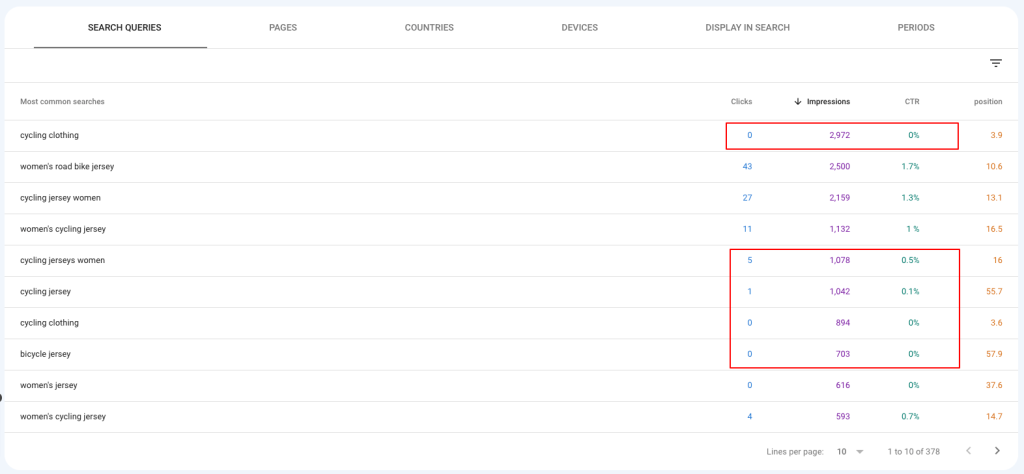This screenshot has width=1024, height=474.
Task: Click the '1 to 10 of 378' text
Action: [x=912, y=451]
